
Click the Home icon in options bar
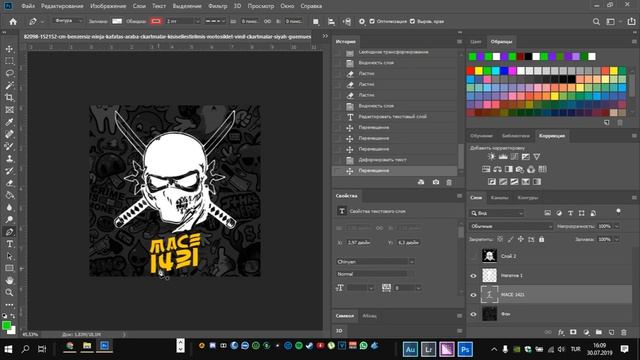(13, 22)
